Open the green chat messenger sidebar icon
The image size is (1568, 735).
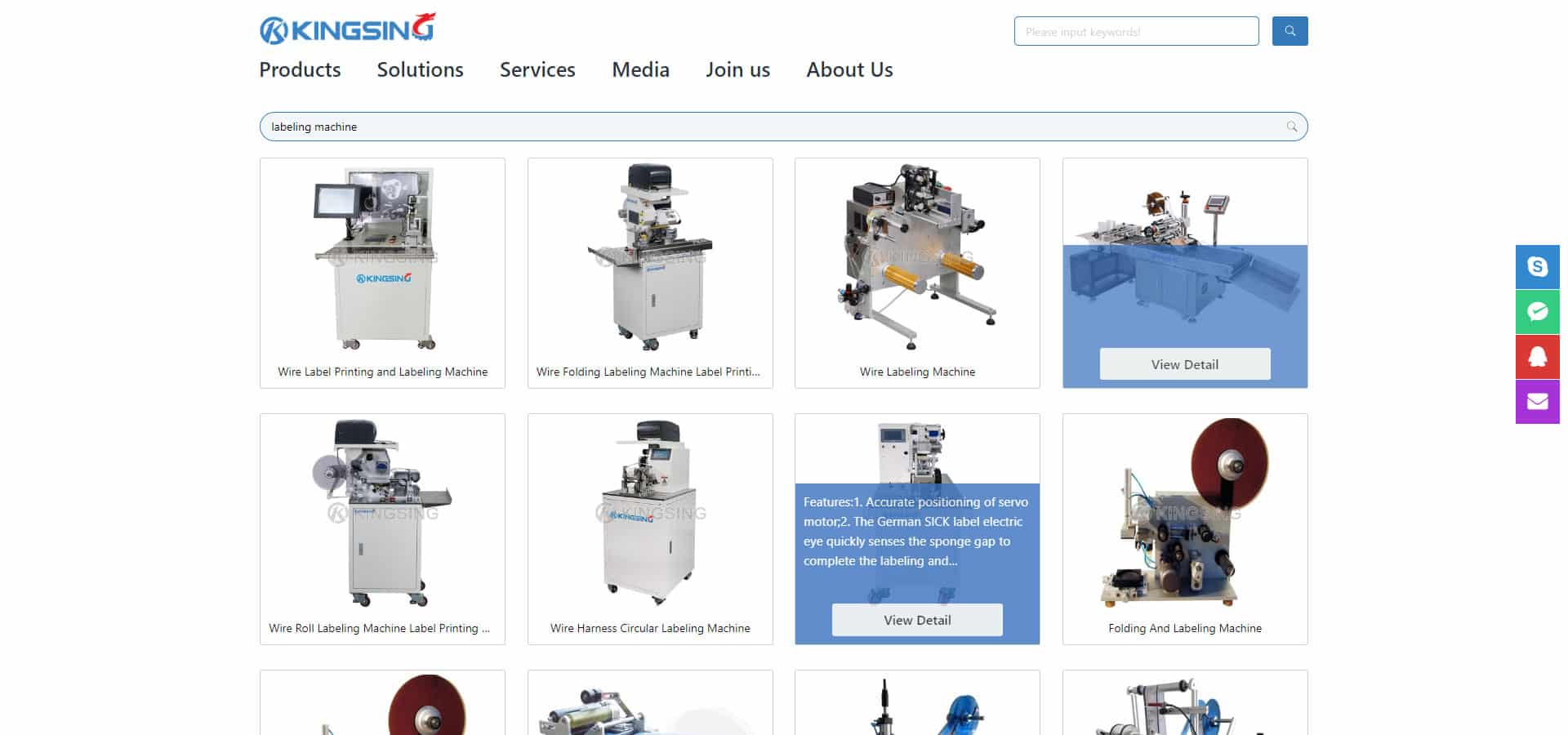pyautogui.click(x=1538, y=312)
